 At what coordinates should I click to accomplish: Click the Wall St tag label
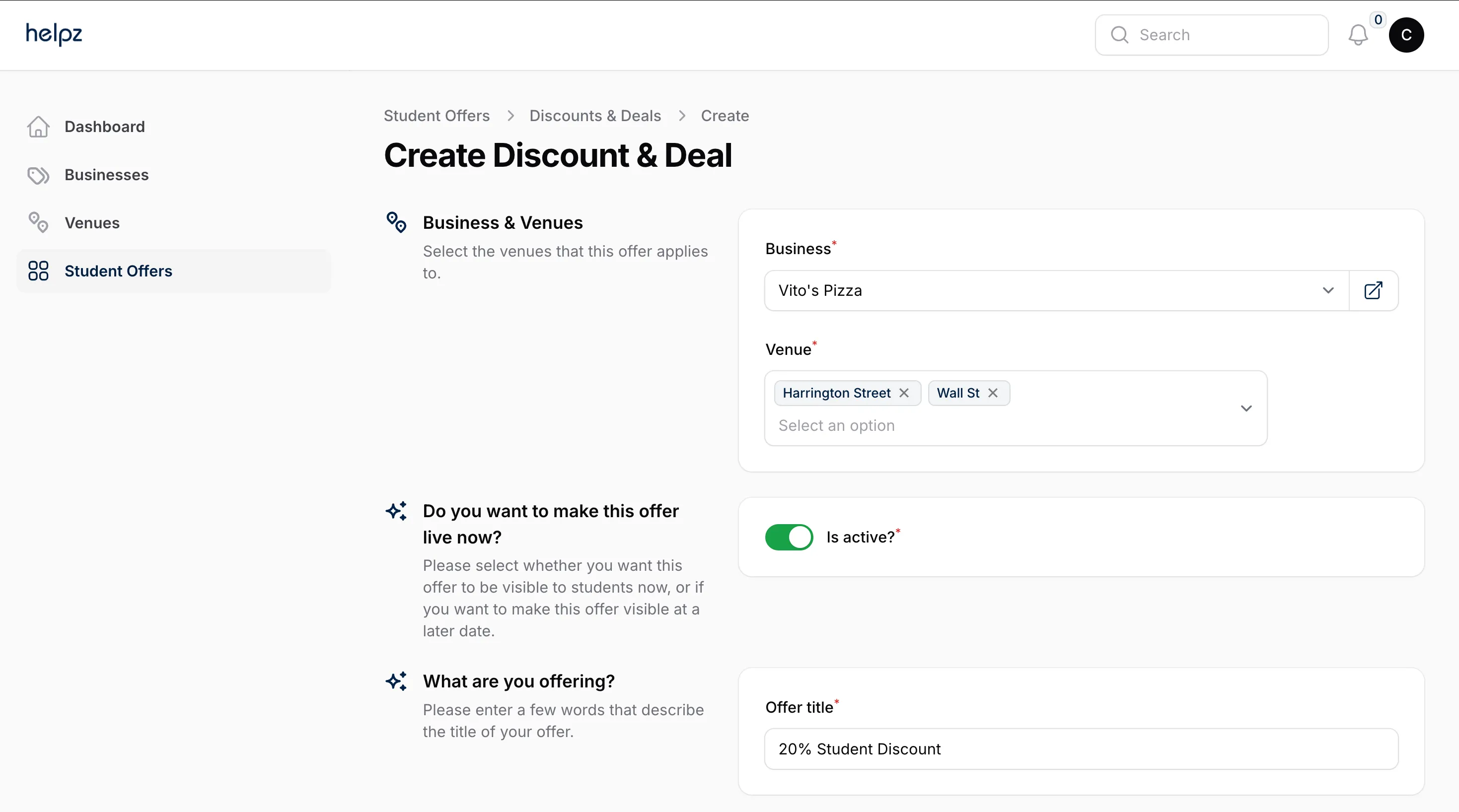958,393
